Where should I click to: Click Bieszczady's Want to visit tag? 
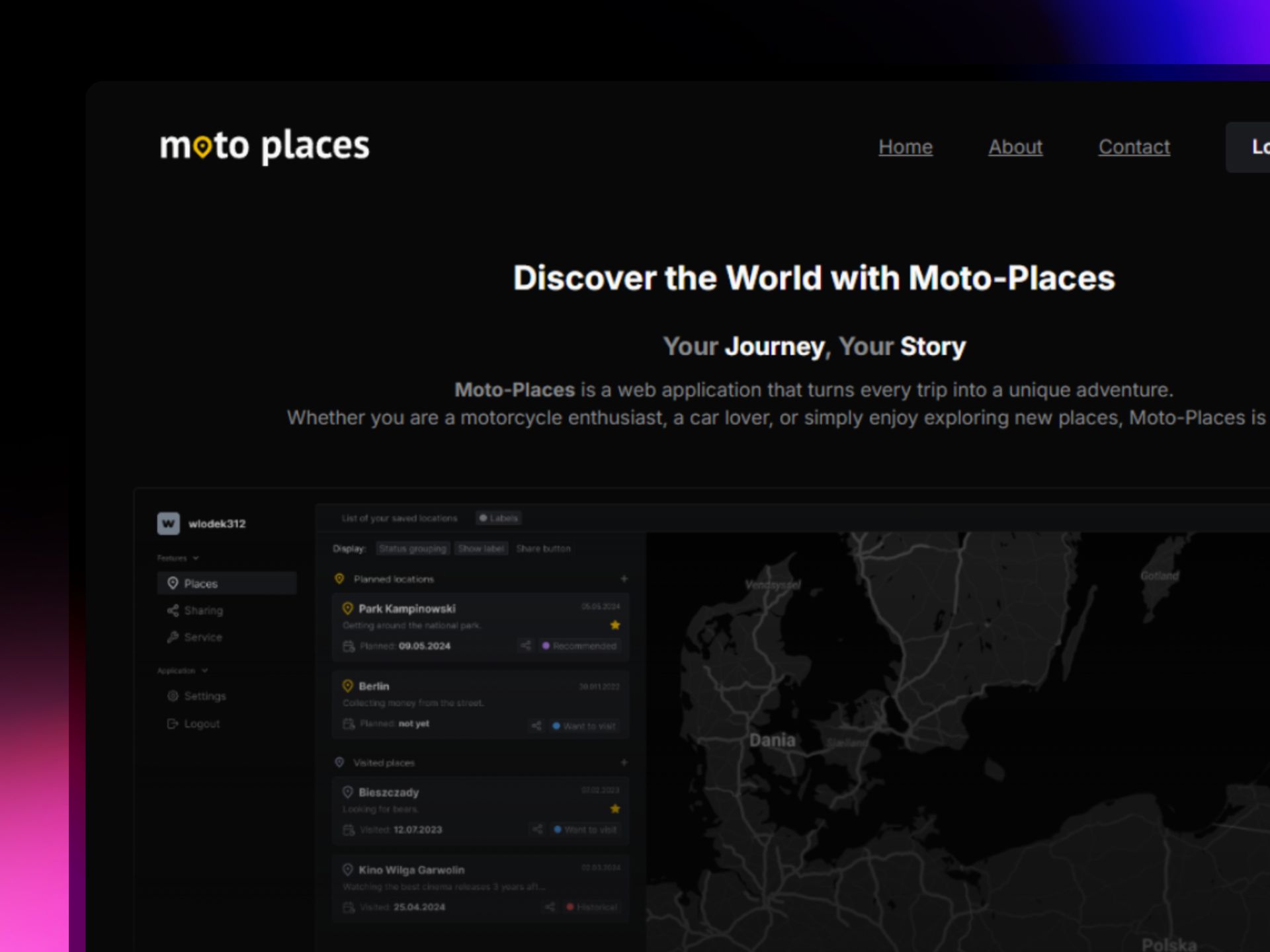click(x=586, y=830)
